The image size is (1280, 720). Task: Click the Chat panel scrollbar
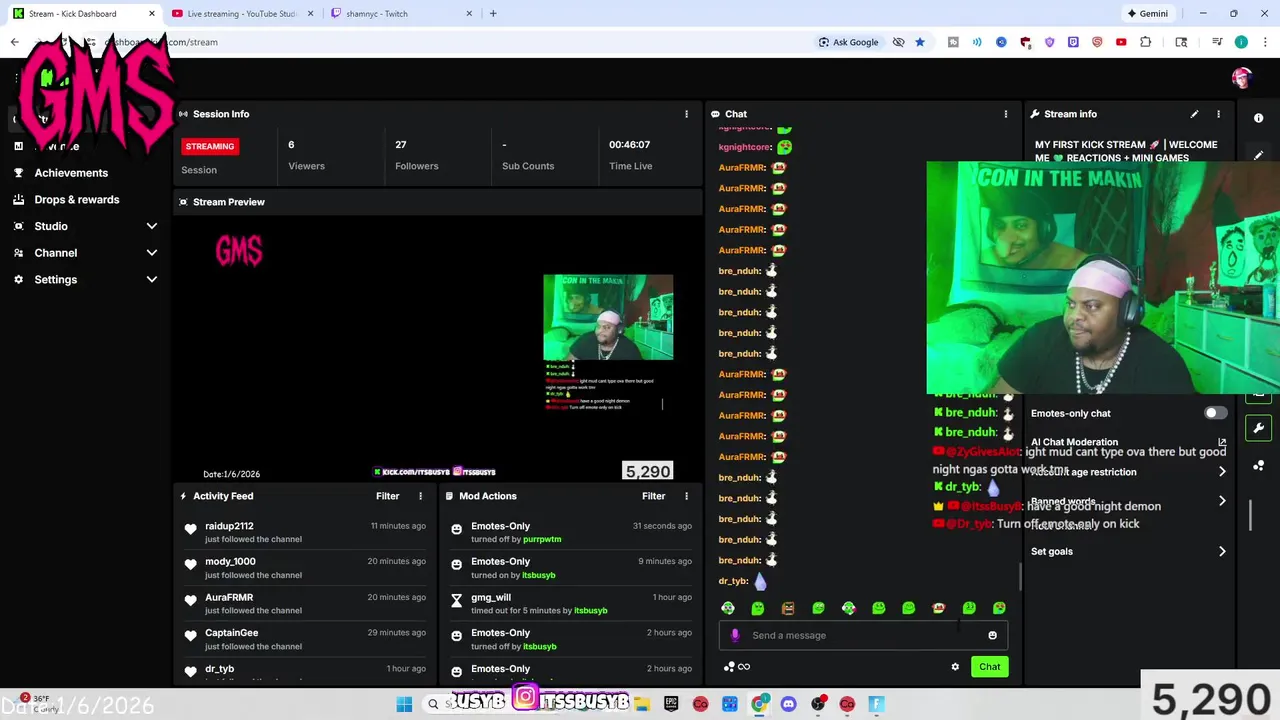point(1019,576)
